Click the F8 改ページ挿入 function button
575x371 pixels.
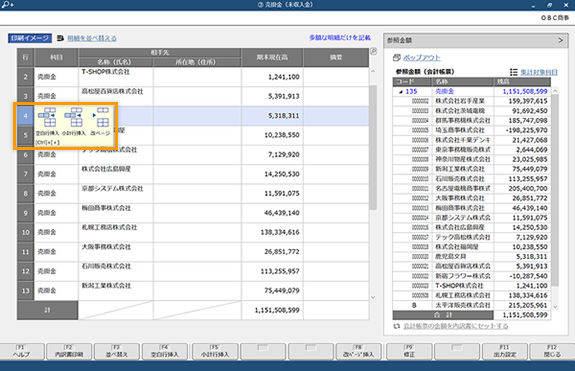click(359, 352)
